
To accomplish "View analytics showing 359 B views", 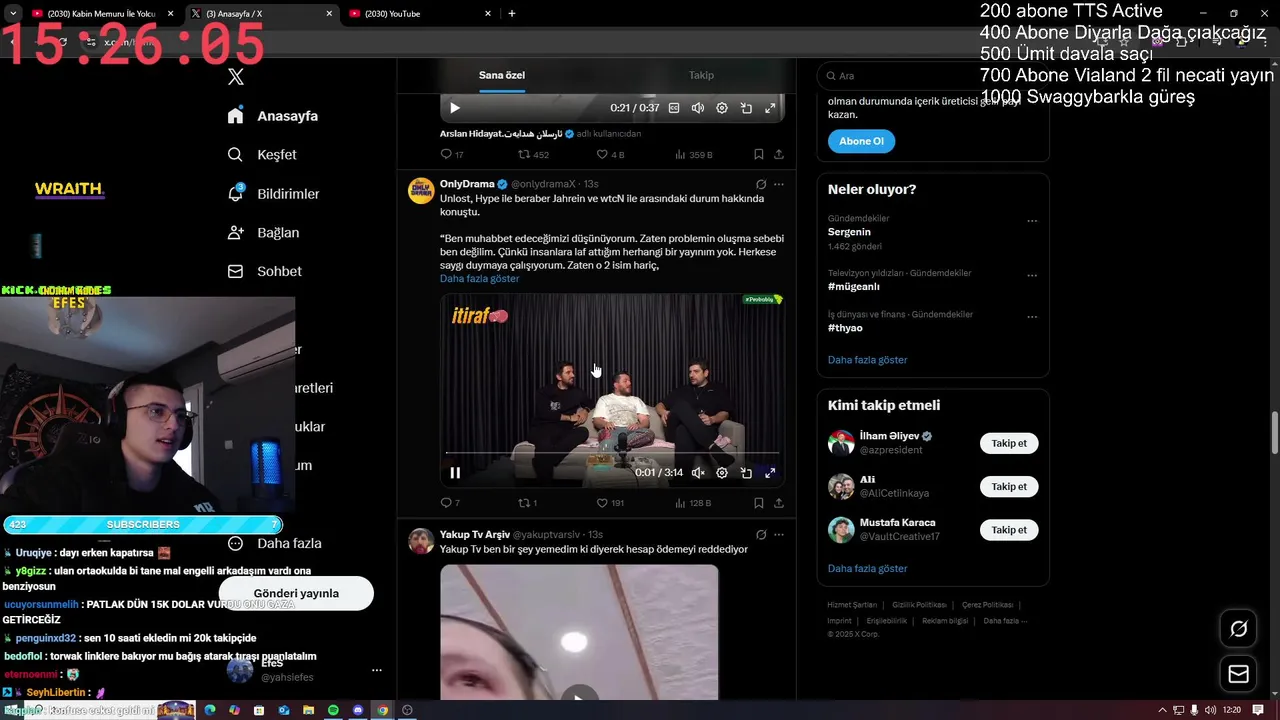I will [694, 155].
